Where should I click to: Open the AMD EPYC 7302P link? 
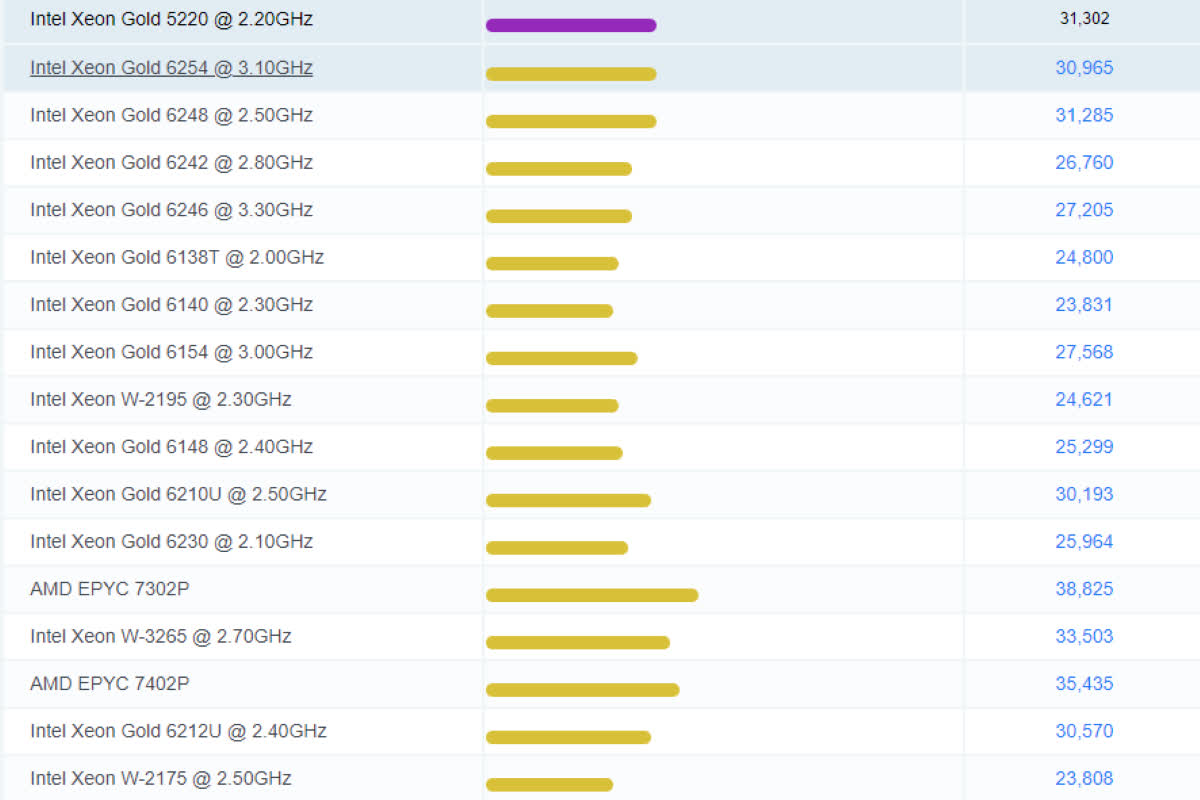coord(110,589)
